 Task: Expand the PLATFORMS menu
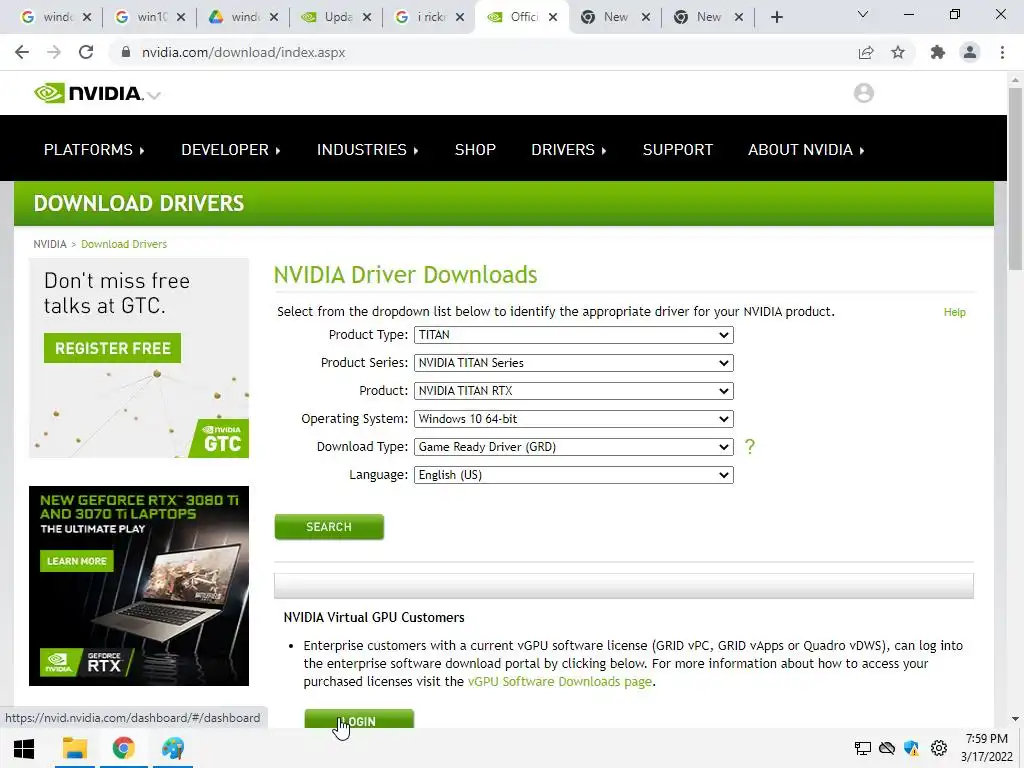(x=94, y=150)
